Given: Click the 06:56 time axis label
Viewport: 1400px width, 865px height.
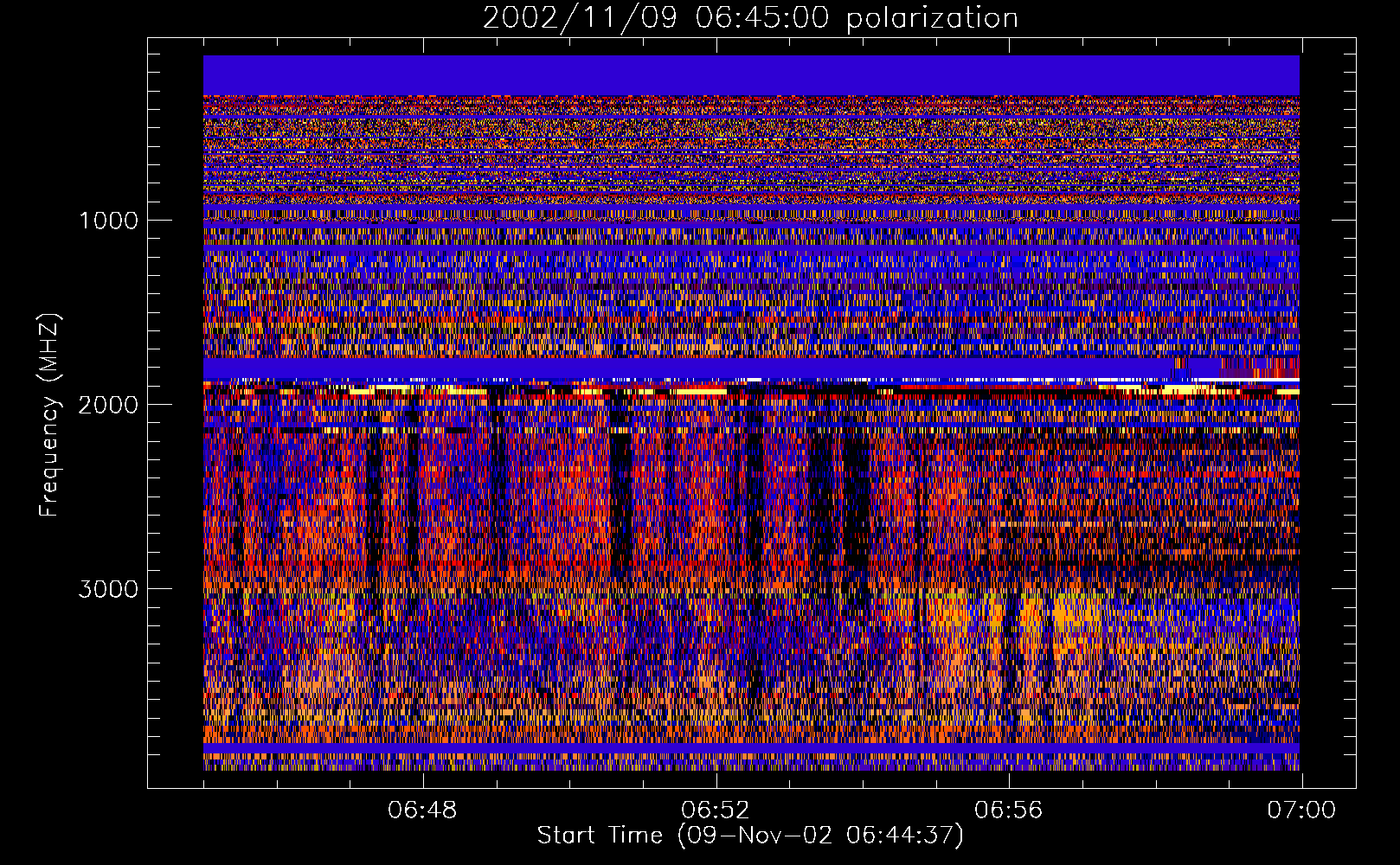Looking at the screenshot, I should tap(1009, 811).
